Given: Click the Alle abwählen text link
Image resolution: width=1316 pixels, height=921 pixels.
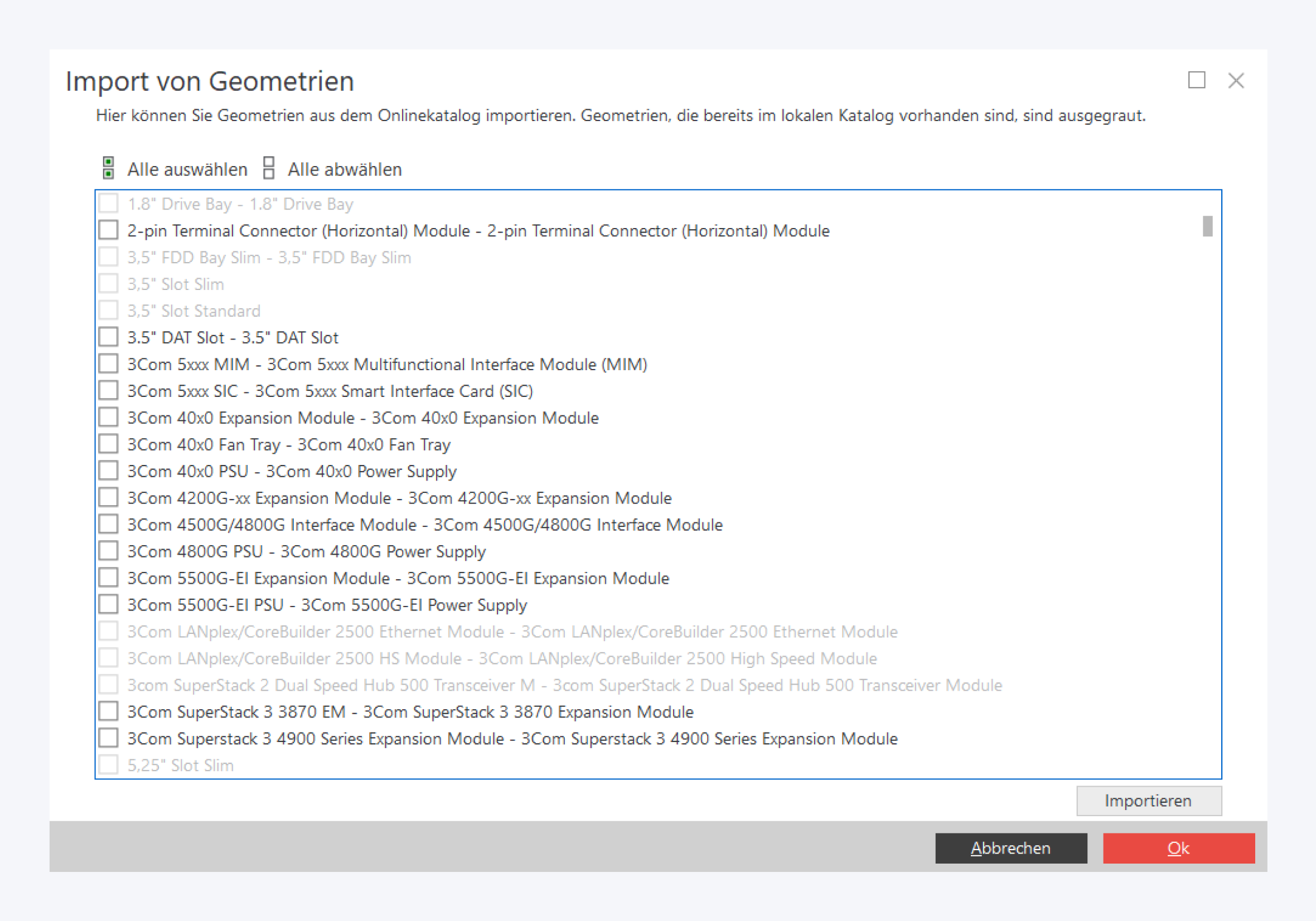Looking at the screenshot, I should tap(345, 169).
